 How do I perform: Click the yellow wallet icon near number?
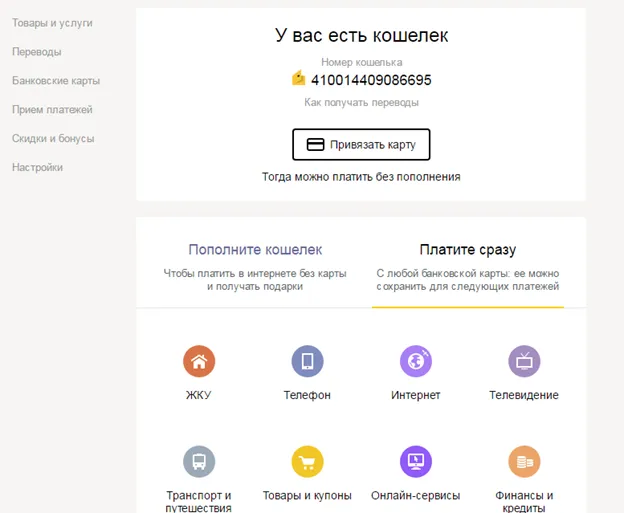298,79
